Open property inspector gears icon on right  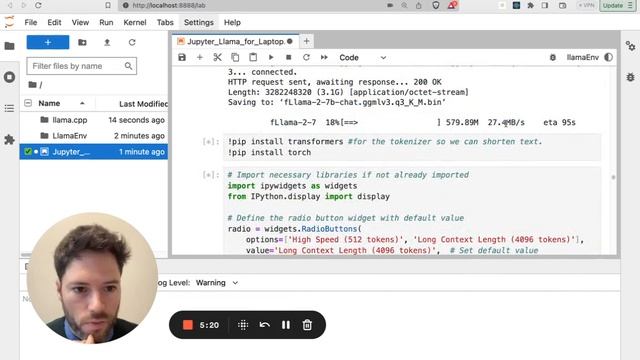(x=631, y=46)
